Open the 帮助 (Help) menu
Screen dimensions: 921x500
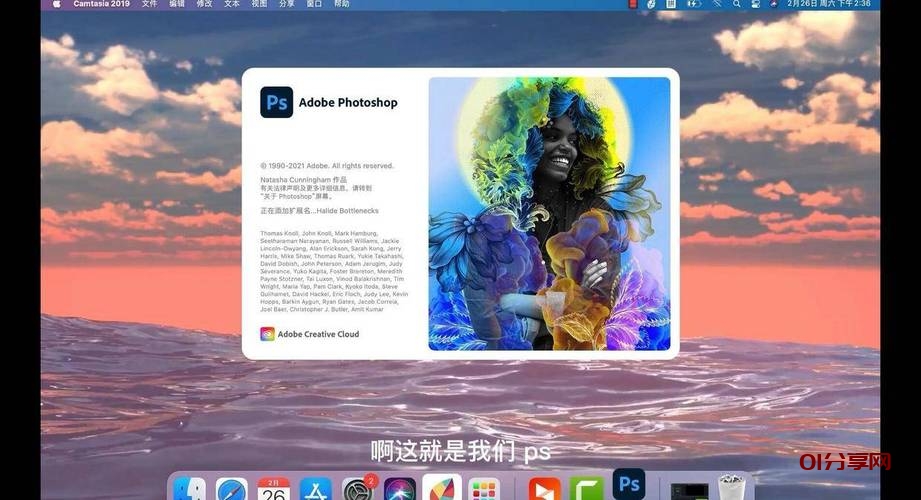[341, 4]
